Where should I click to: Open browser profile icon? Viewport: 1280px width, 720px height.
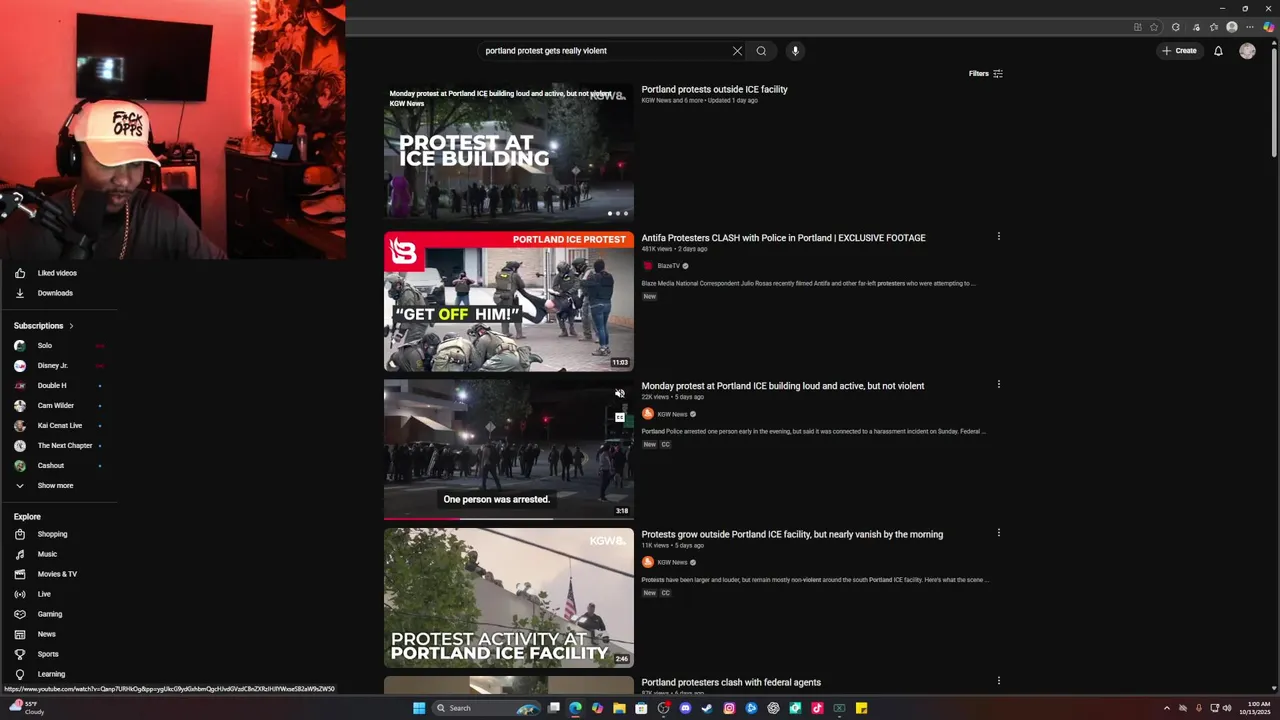click(x=1232, y=27)
